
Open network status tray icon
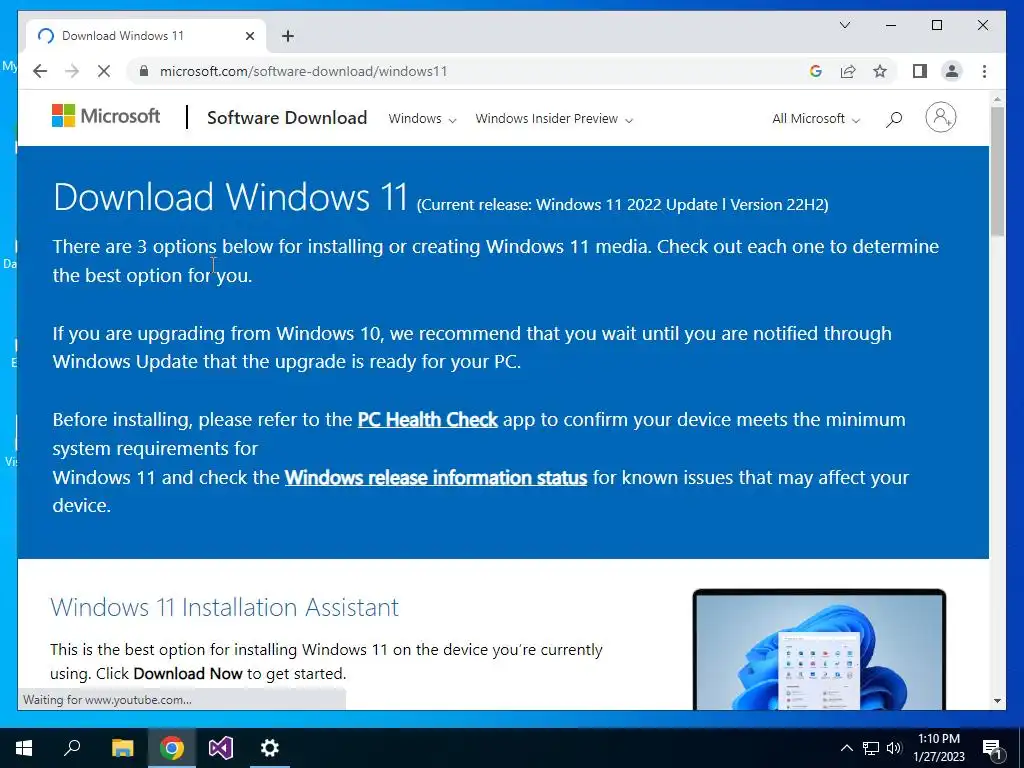click(x=871, y=748)
